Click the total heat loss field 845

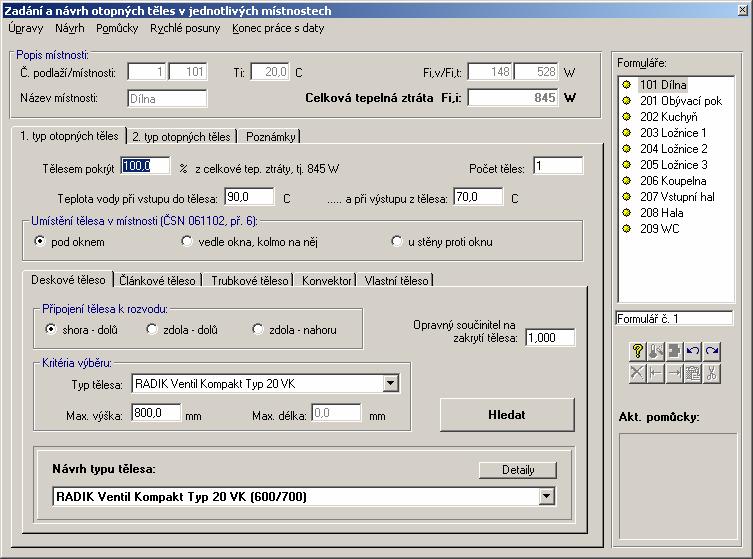coord(513,98)
